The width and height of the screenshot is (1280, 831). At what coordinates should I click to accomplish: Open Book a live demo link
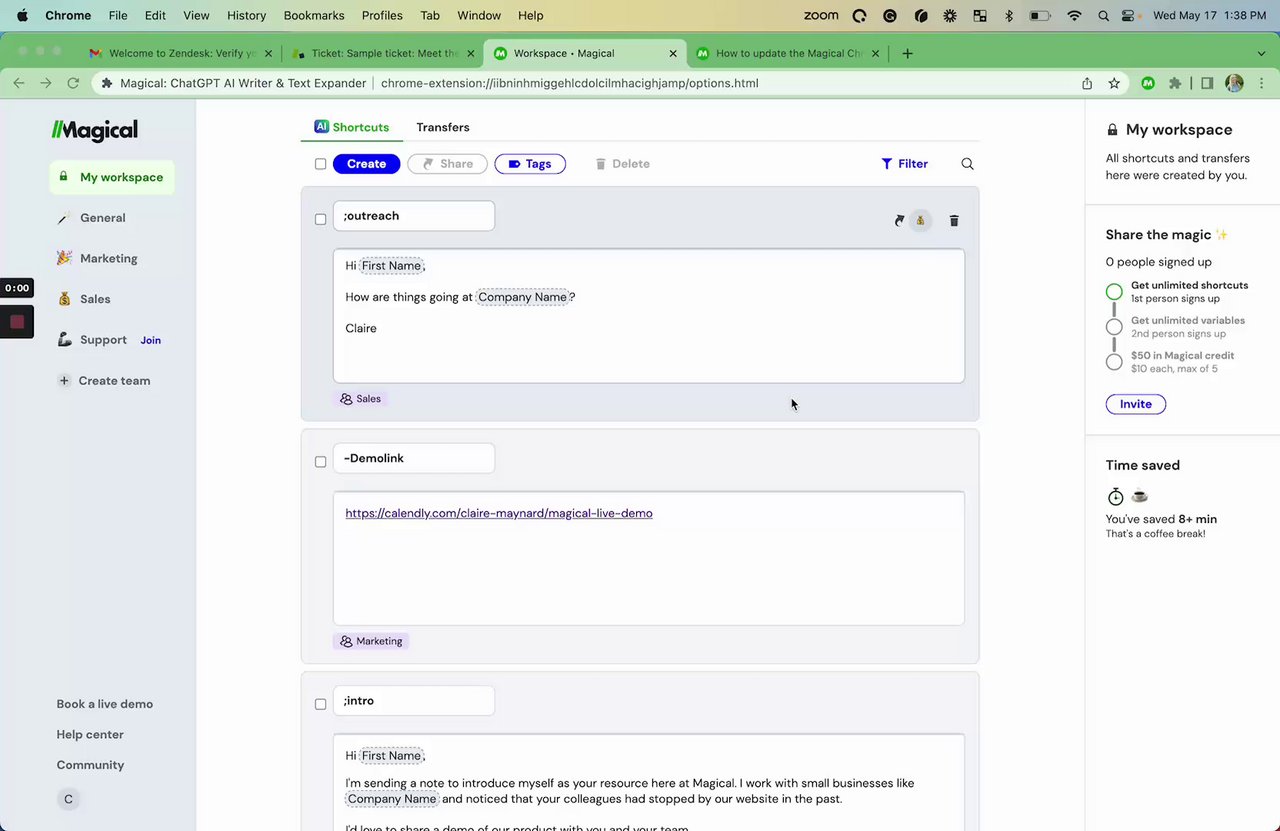tap(105, 704)
